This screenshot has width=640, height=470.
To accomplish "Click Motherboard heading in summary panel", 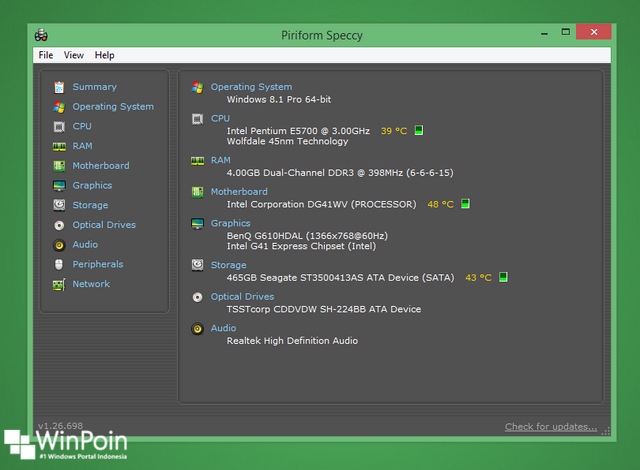I will 239,192.
